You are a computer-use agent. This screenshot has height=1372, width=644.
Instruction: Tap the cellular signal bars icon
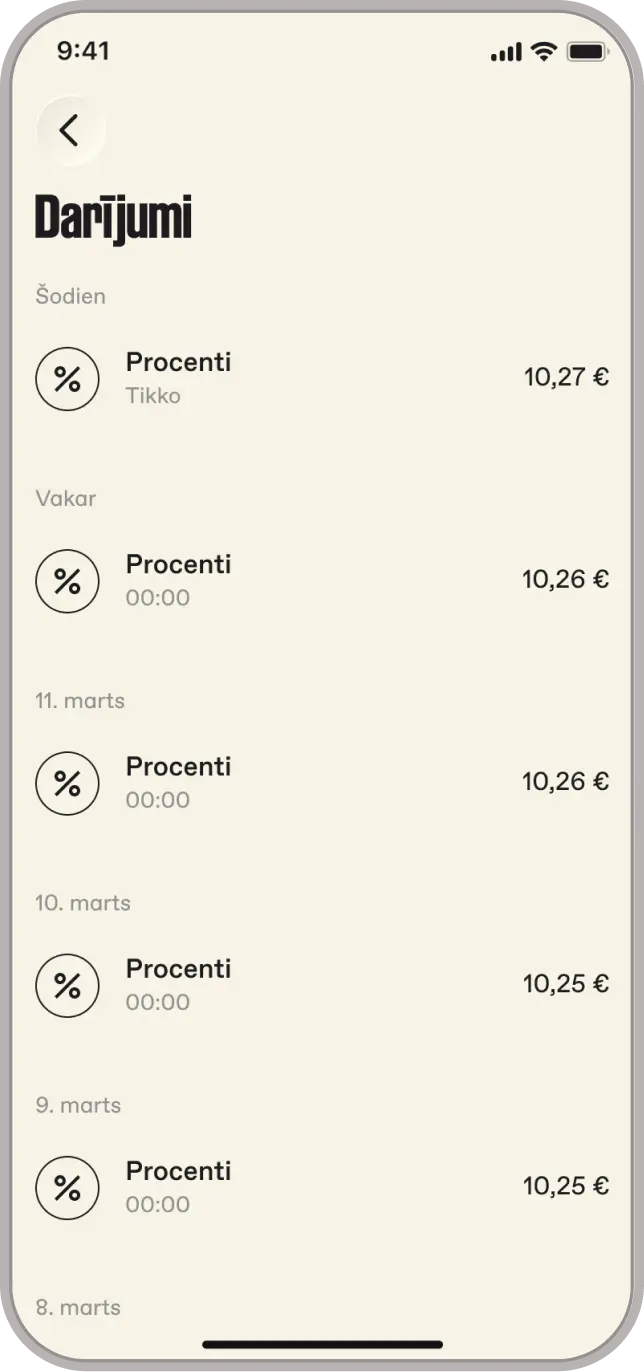[x=507, y=52]
